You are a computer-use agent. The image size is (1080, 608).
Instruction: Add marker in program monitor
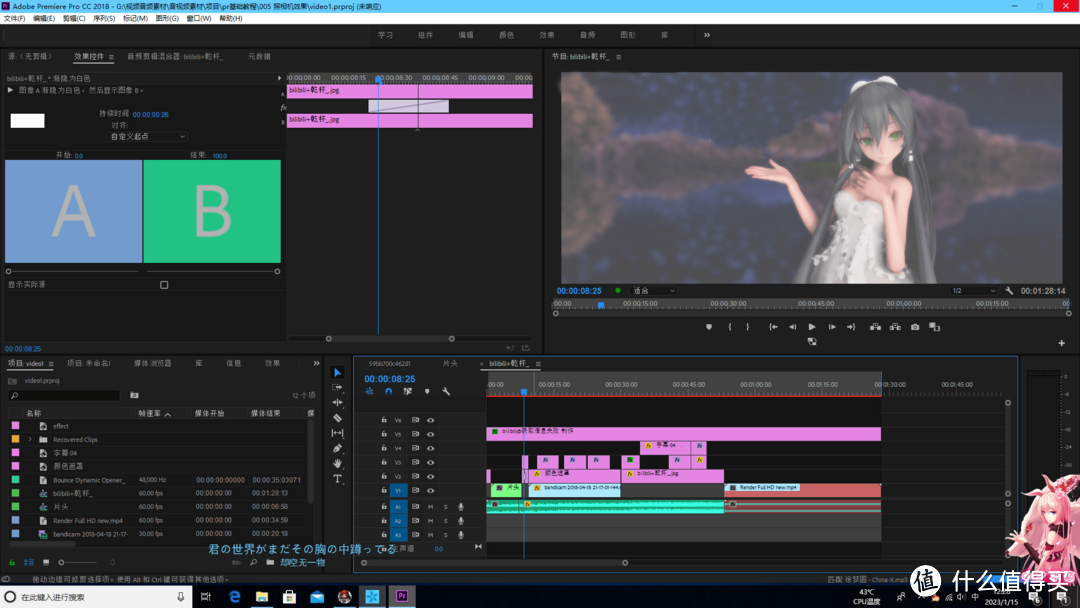[709, 327]
